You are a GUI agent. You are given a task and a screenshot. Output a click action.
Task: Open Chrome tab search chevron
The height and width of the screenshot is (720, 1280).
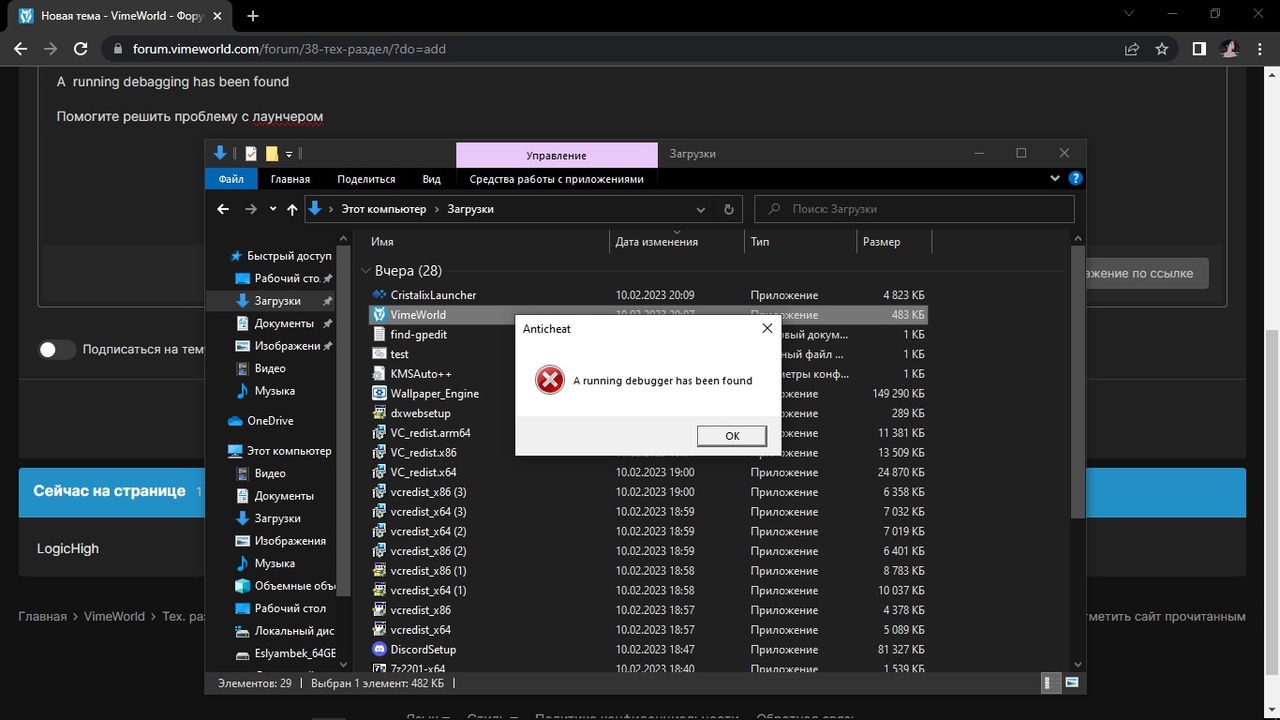(x=1127, y=14)
